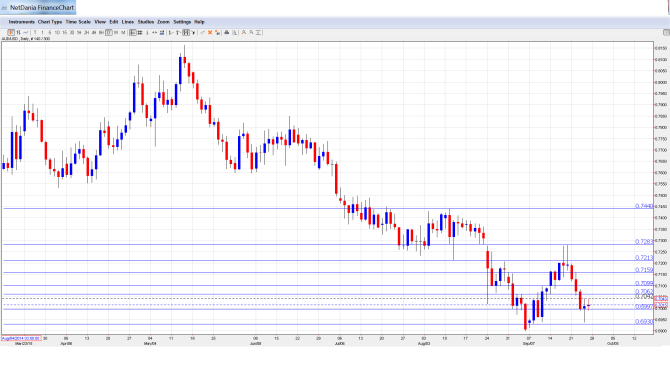Click the fit-to-height text icon
Viewport: 670px width, 377px height.
[259, 32]
